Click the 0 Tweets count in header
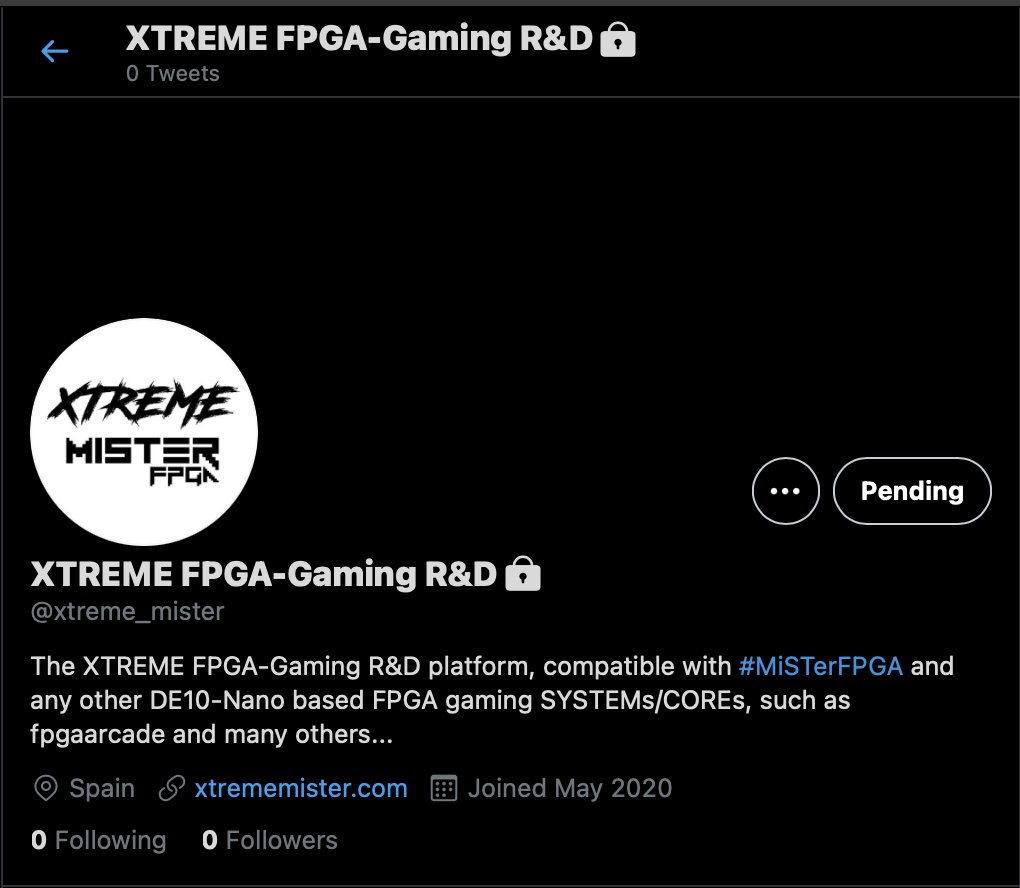1020x888 pixels. pyautogui.click(x=172, y=74)
